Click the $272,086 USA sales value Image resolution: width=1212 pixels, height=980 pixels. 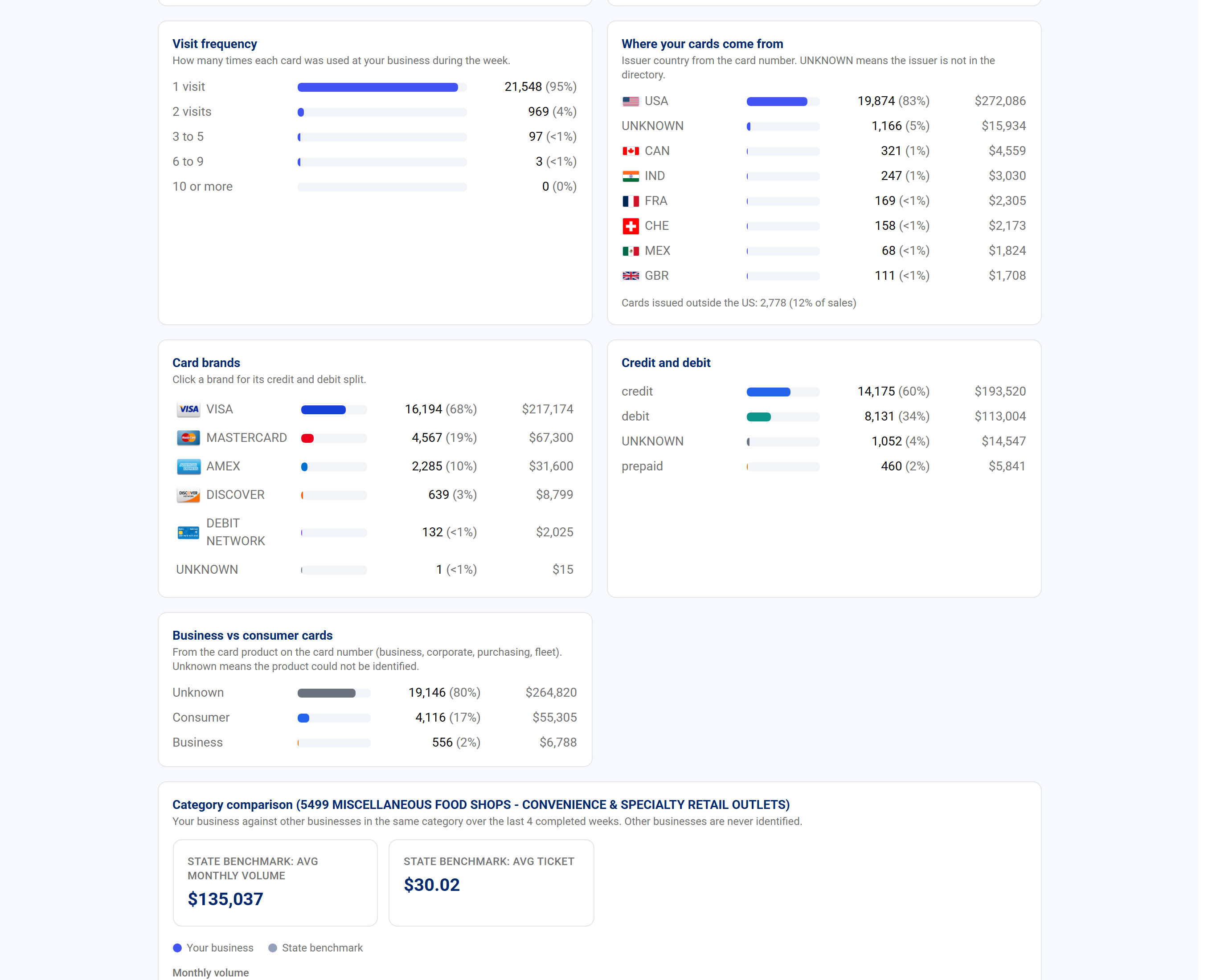tap(999, 101)
